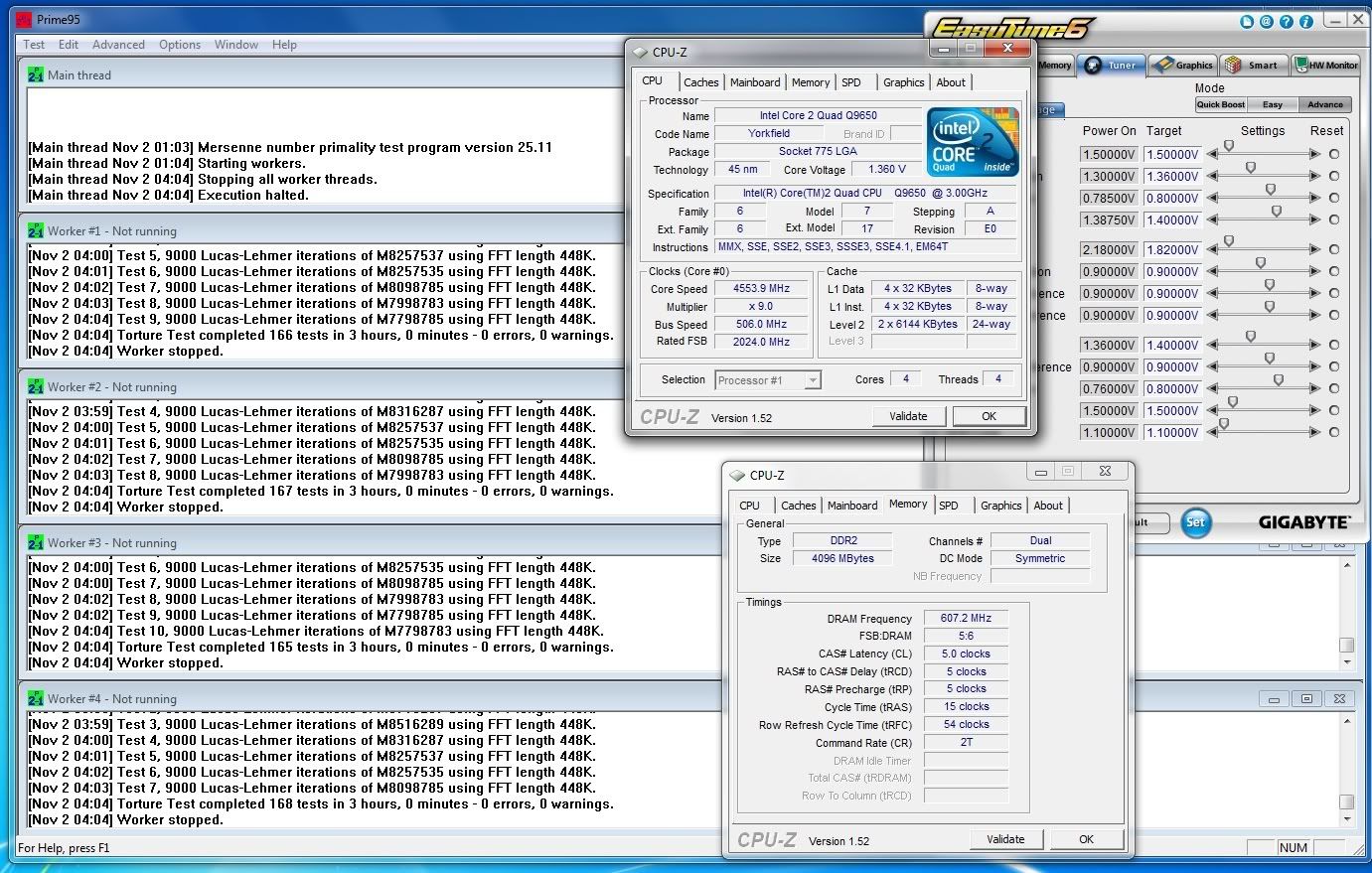The width and height of the screenshot is (1372, 873).
Task: Click the Worker #3 window icon
Action: (x=36, y=542)
